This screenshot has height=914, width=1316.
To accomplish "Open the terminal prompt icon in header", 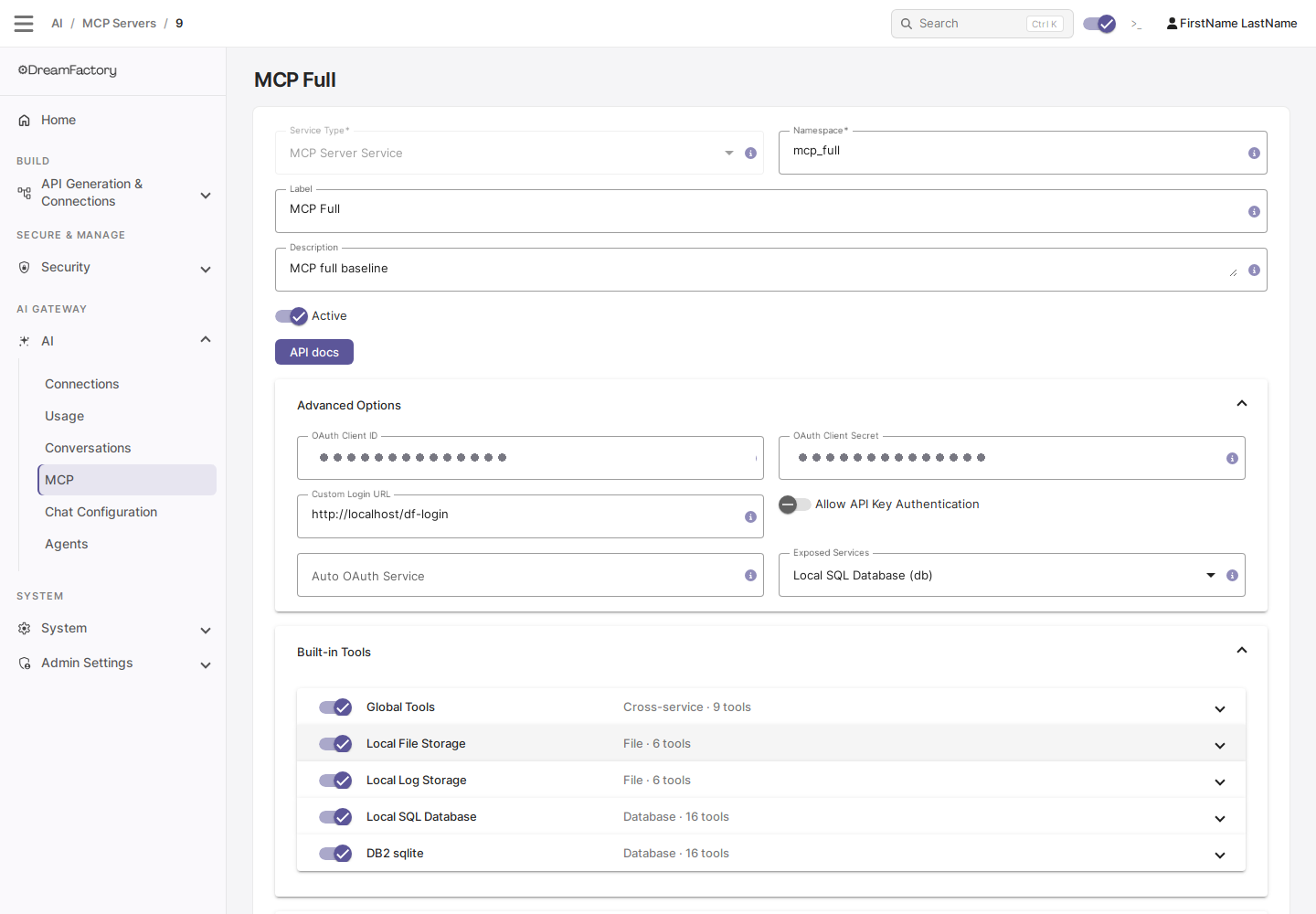I will 1136,24.
